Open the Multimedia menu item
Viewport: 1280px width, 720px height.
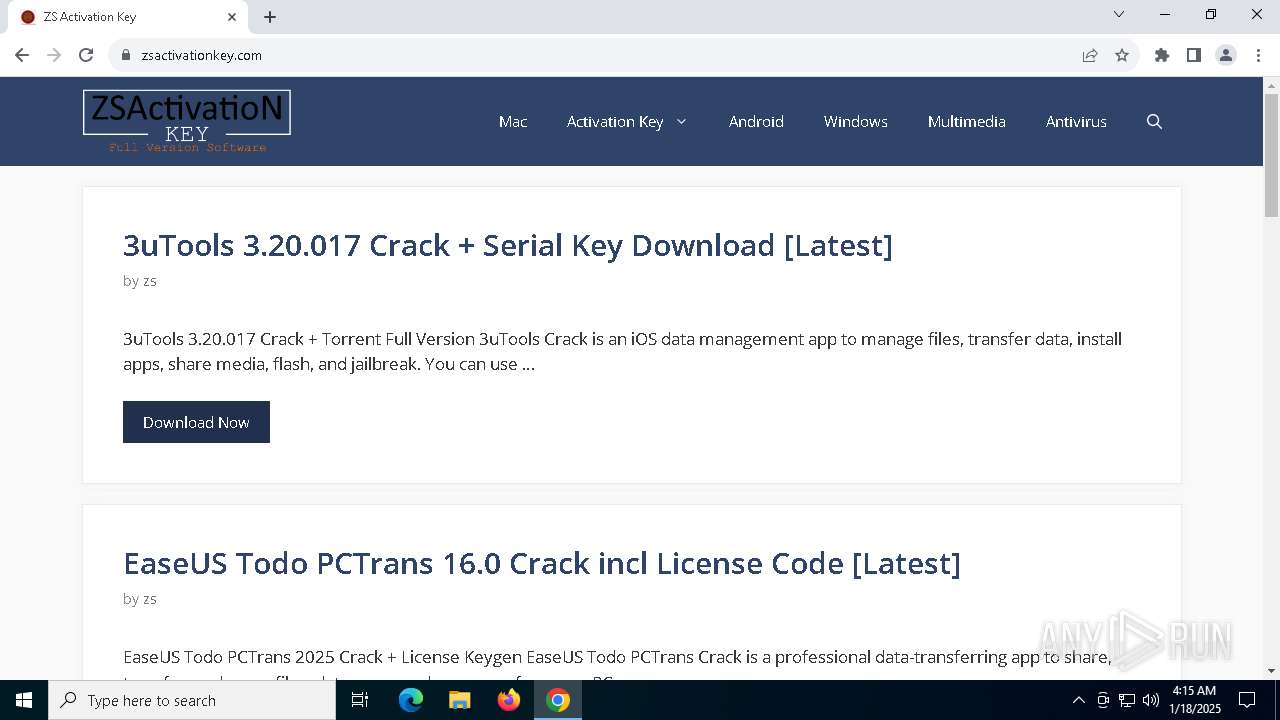967,121
